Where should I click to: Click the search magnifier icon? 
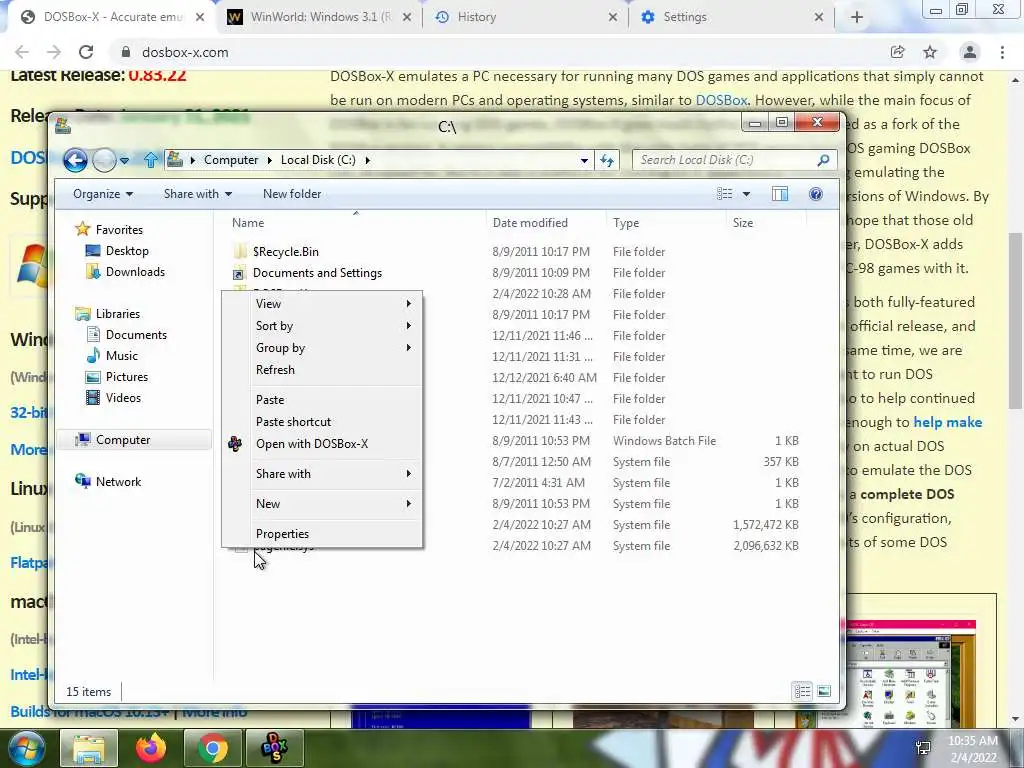pos(824,160)
